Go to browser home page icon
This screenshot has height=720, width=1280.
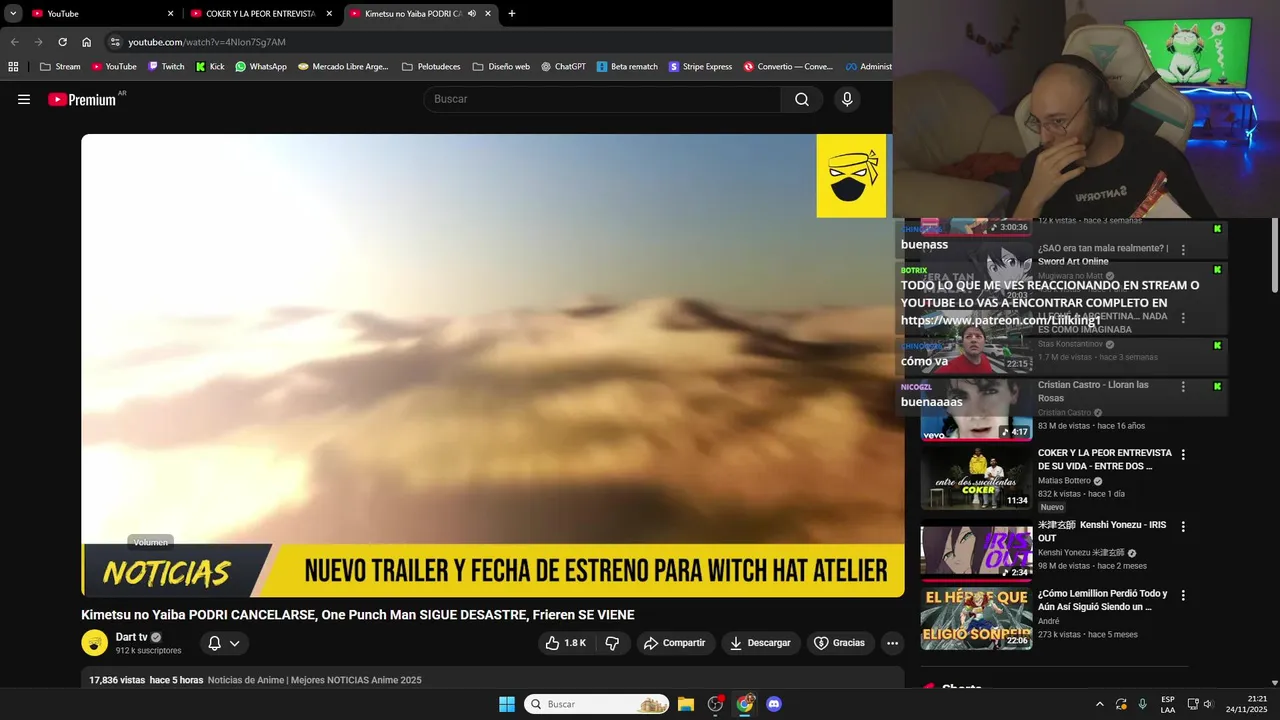pyautogui.click(x=87, y=42)
